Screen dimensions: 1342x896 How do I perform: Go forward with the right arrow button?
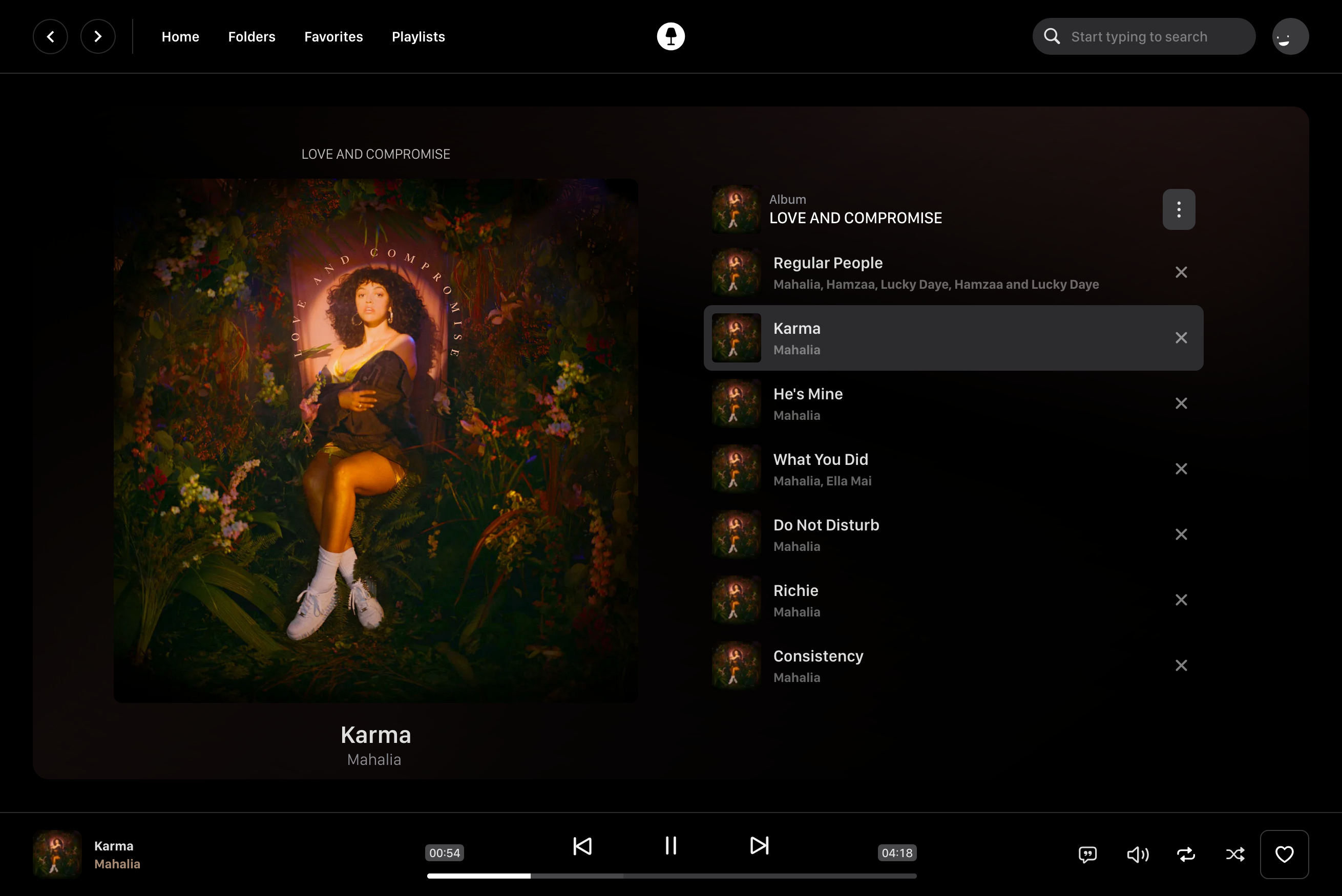pyautogui.click(x=98, y=36)
